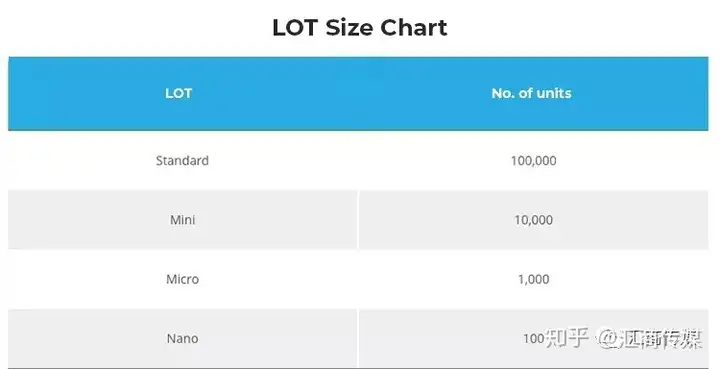720x369 pixels.
Task: Click the 1,000 units value
Action: tap(533, 279)
